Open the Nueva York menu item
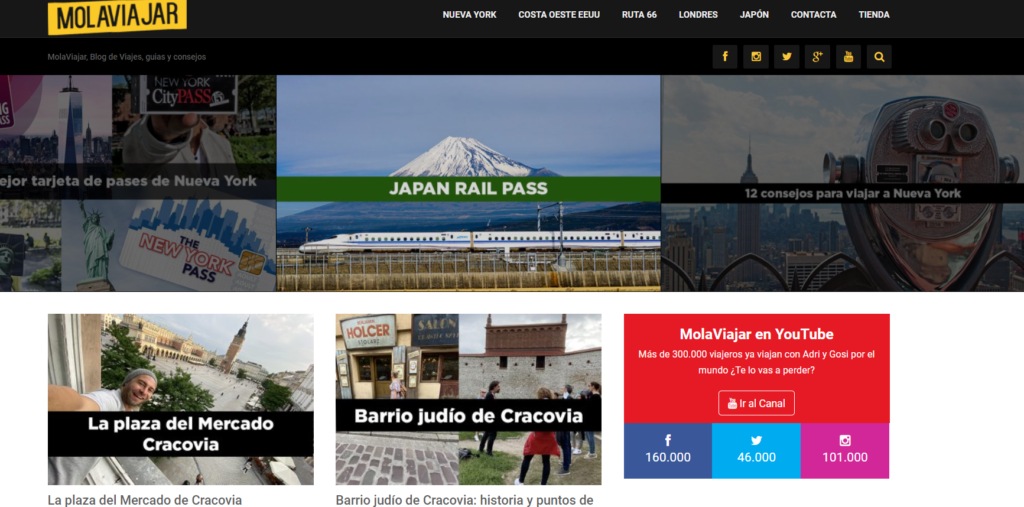The image size is (1024, 507). click(x=470, y=14)
